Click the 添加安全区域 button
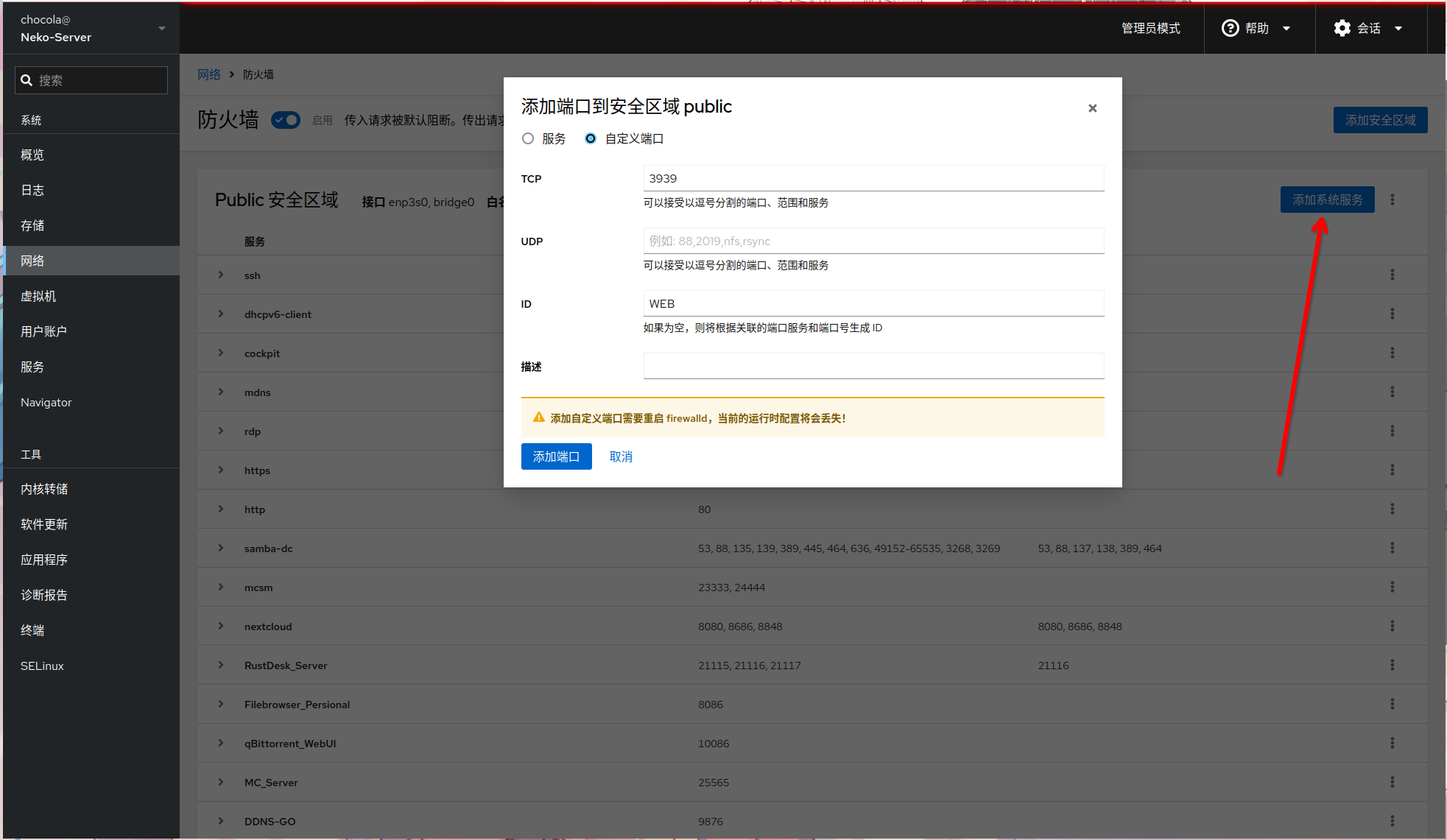Viewport: 1447px width, 840px height. 1380,120
